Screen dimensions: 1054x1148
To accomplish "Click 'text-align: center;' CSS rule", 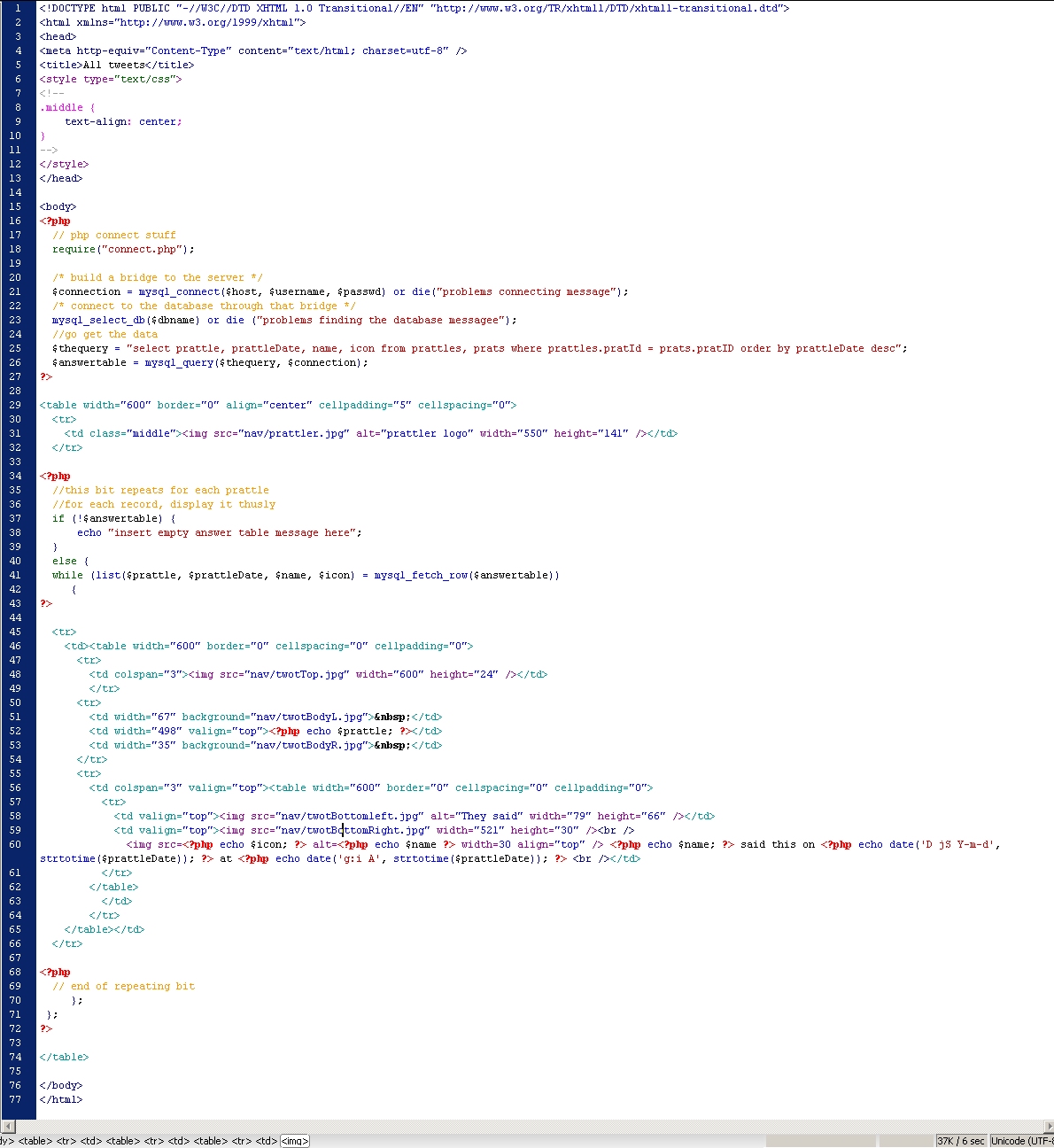I will pyautogui.click(x=123, y=121).
